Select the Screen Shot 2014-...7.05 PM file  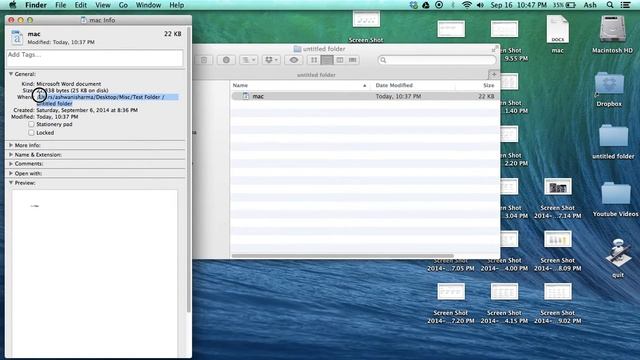[451, 264]
